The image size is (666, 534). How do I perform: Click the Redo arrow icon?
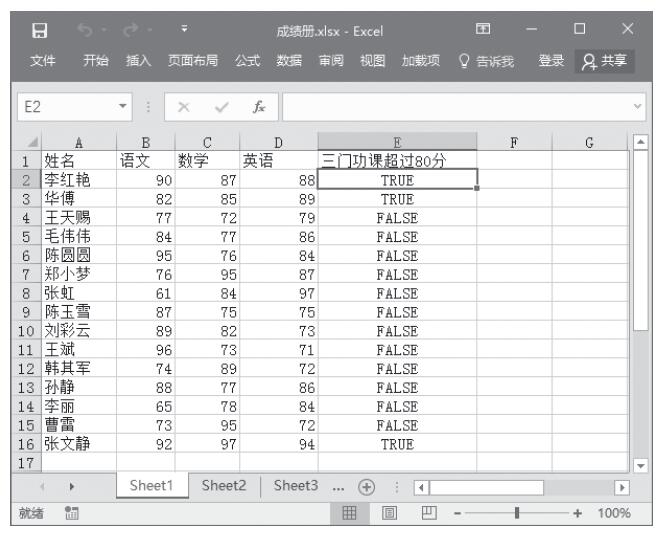[128, 27]
